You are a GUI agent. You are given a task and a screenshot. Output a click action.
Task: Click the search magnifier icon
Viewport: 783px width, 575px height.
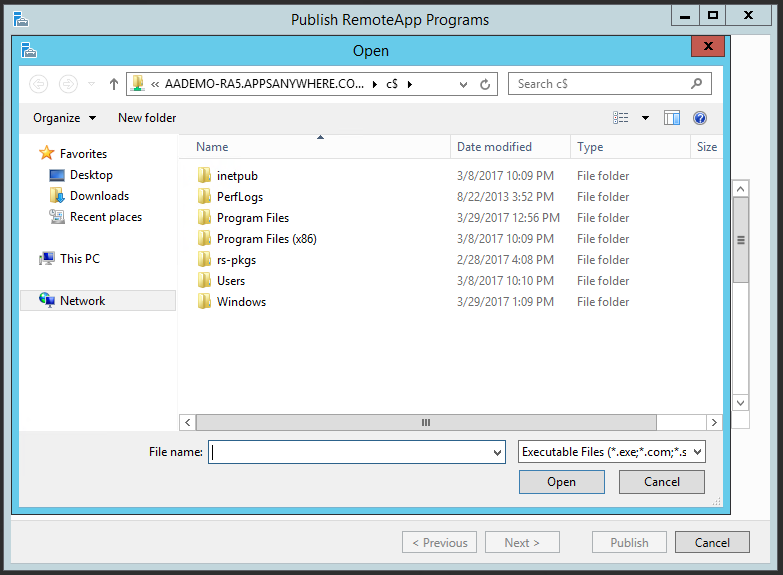(x=697, y=84)
